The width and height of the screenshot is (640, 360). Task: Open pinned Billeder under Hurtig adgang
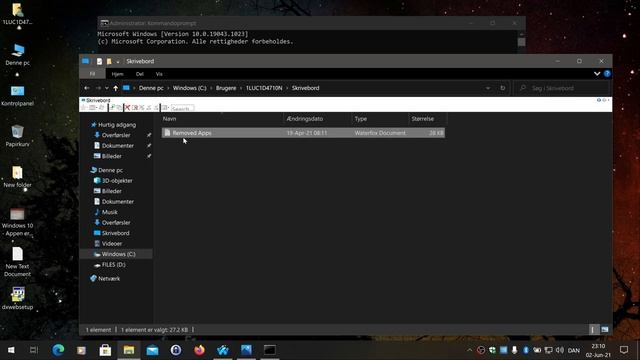(x=111, y=156)
